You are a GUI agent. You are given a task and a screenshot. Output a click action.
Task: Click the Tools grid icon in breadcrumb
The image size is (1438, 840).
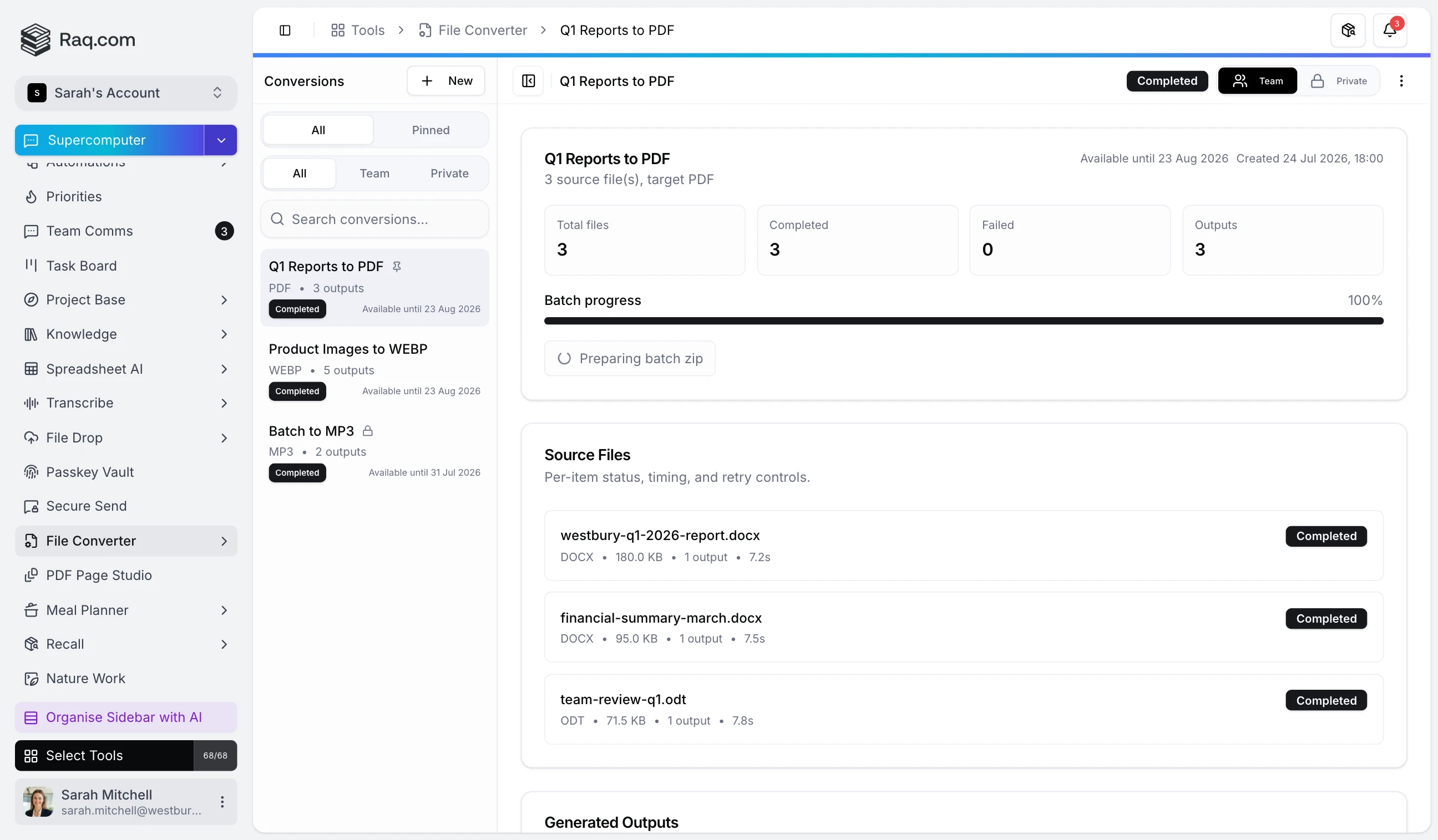338,30
